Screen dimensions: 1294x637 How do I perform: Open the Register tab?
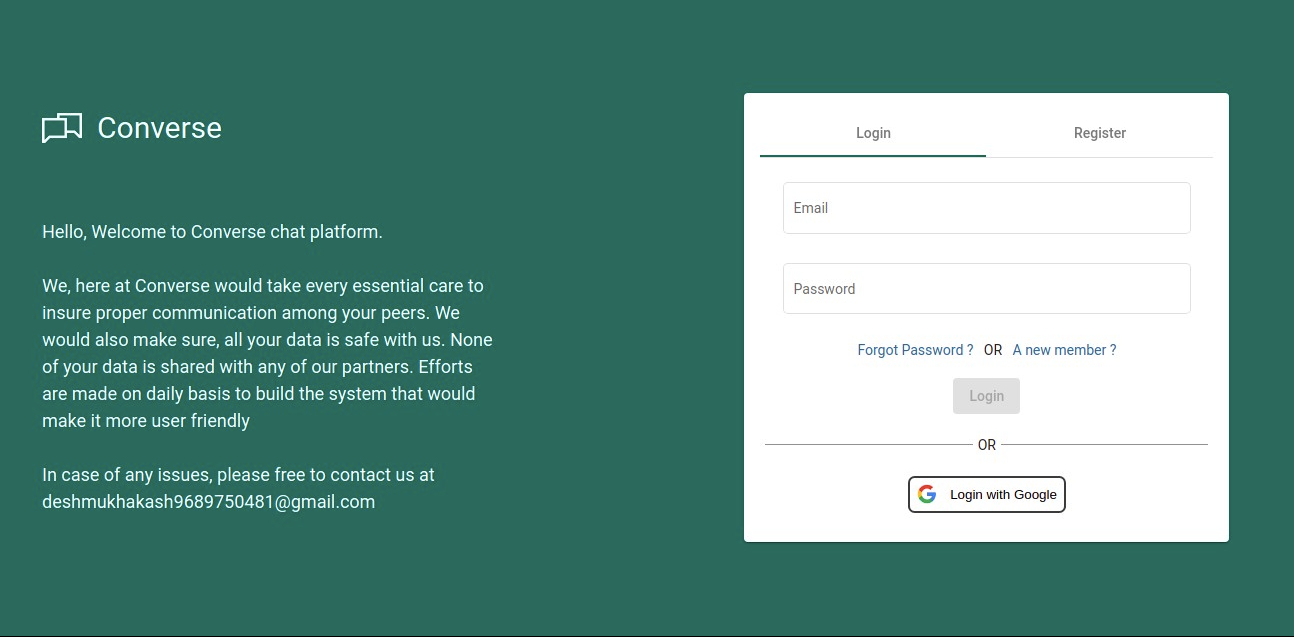tap(1099, 133)
